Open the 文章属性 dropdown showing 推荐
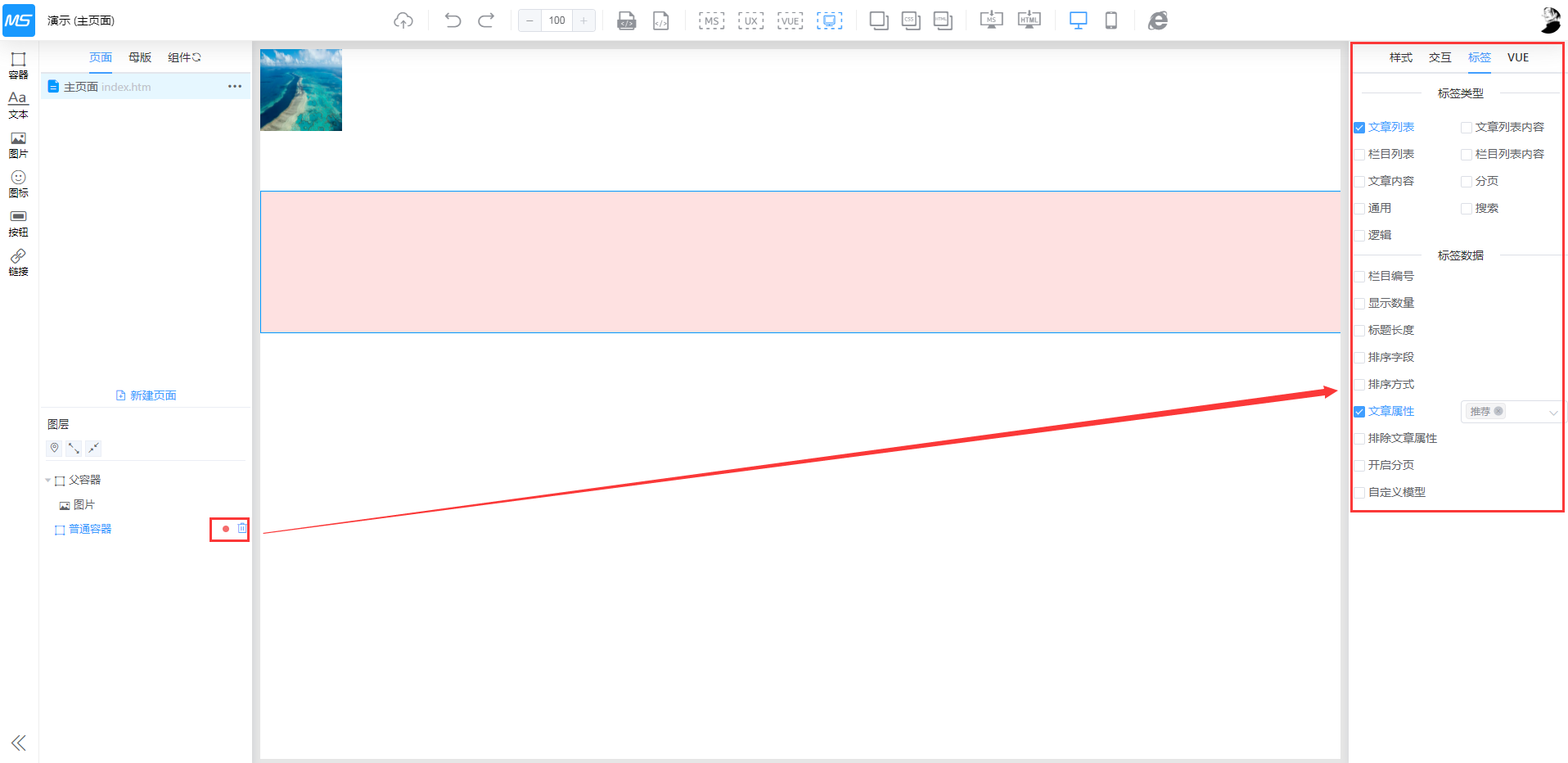Screen dimensions: 1568x763 [x=1511, y=412]
